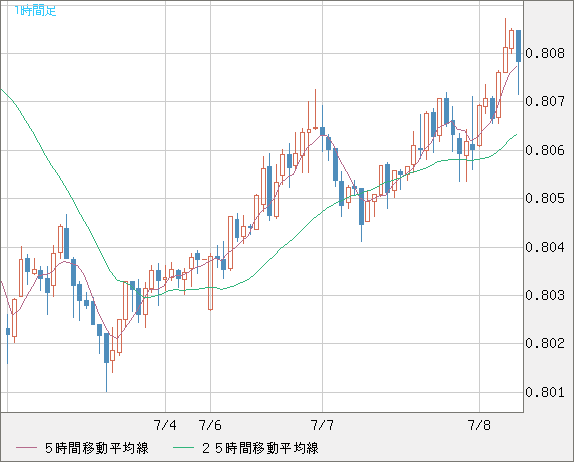This screenshot has height=462, width=574.
Task: Click the 0.804 price axis label
Action: click(x=545, y=247)
